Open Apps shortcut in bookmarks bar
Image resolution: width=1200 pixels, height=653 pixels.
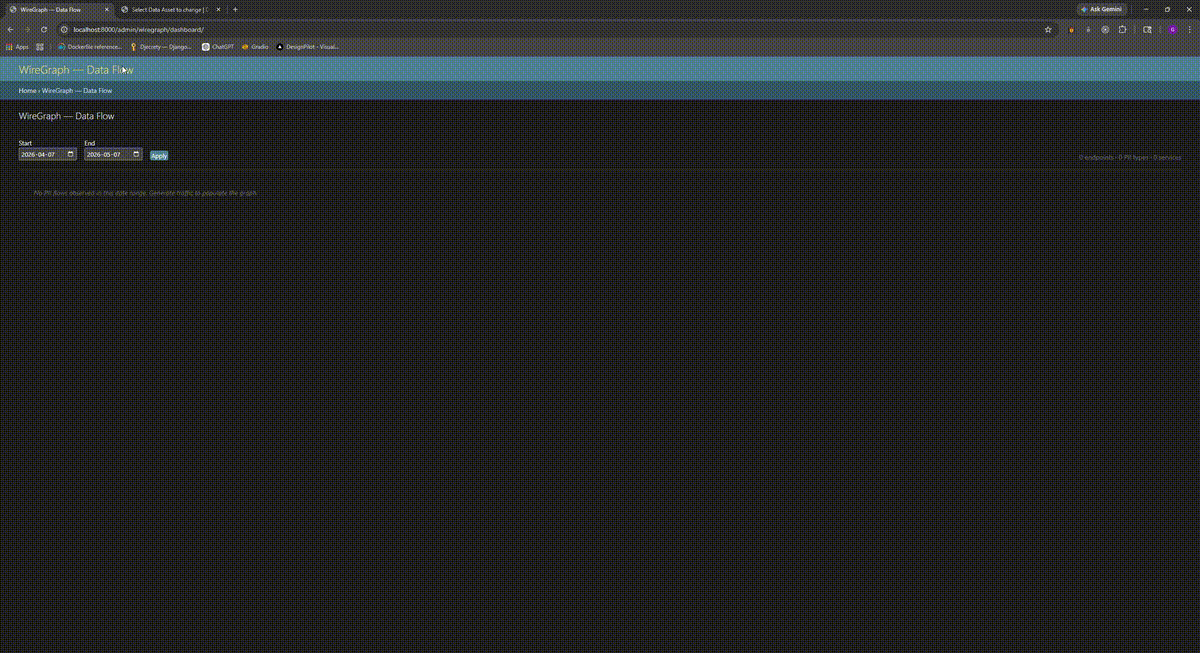click(x=18, y=47)
